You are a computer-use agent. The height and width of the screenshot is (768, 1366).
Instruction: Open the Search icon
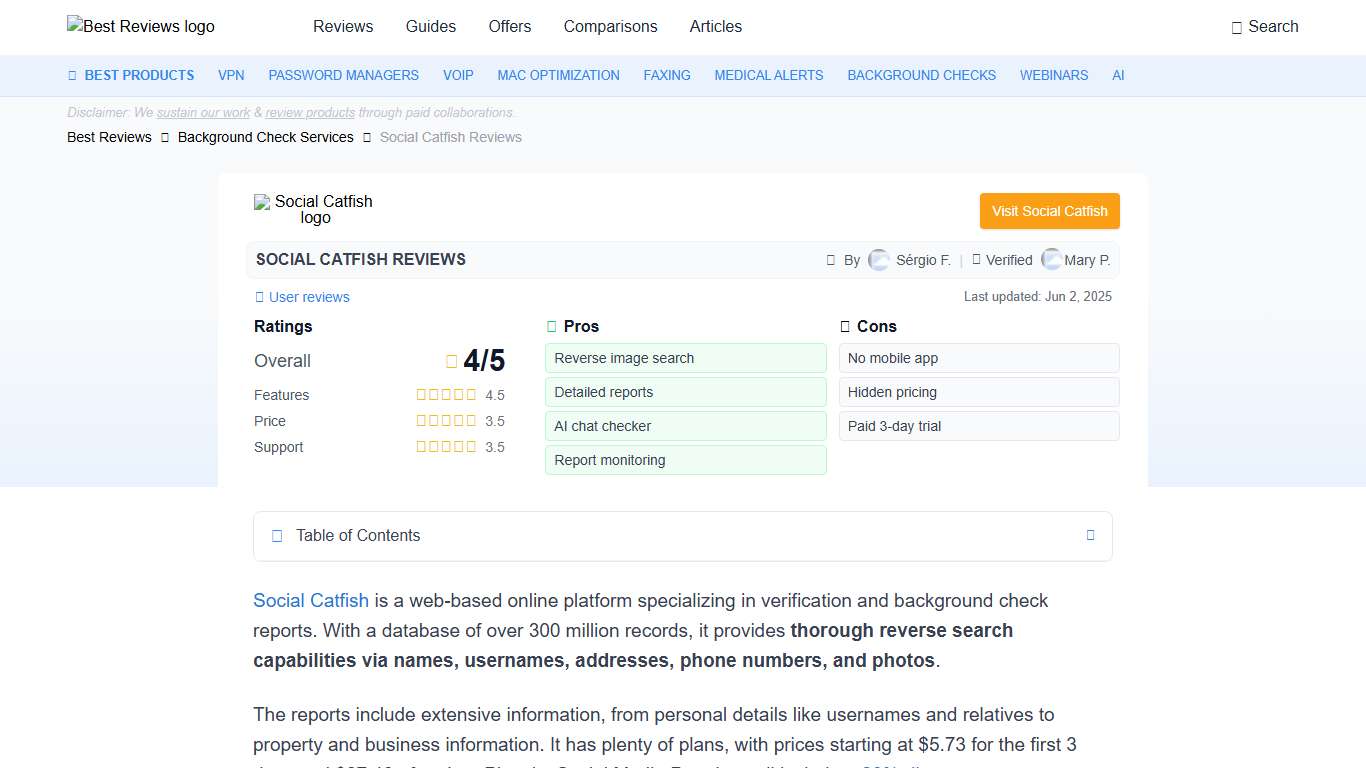click(x=1236, y=27)
